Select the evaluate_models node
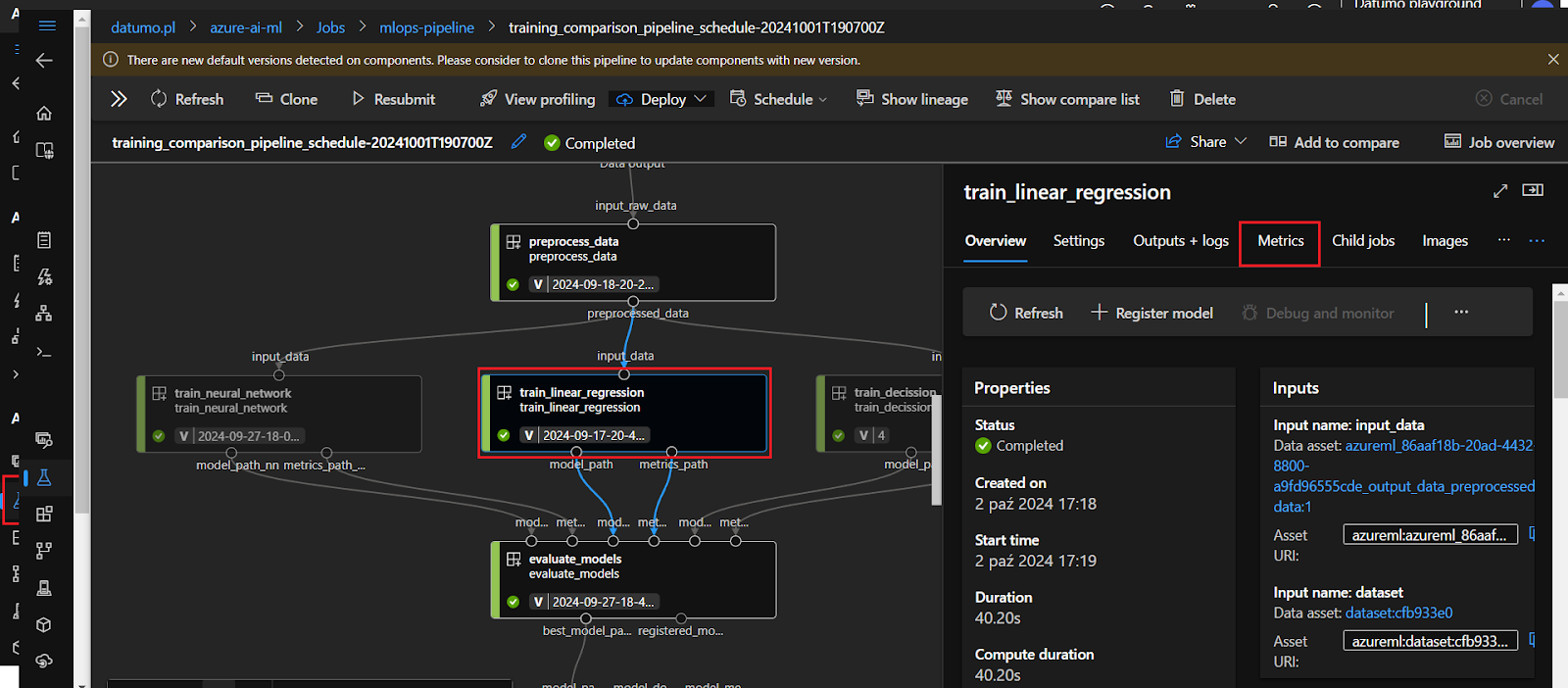Screen dimensions: 1568x688 (x=633, y=579)
